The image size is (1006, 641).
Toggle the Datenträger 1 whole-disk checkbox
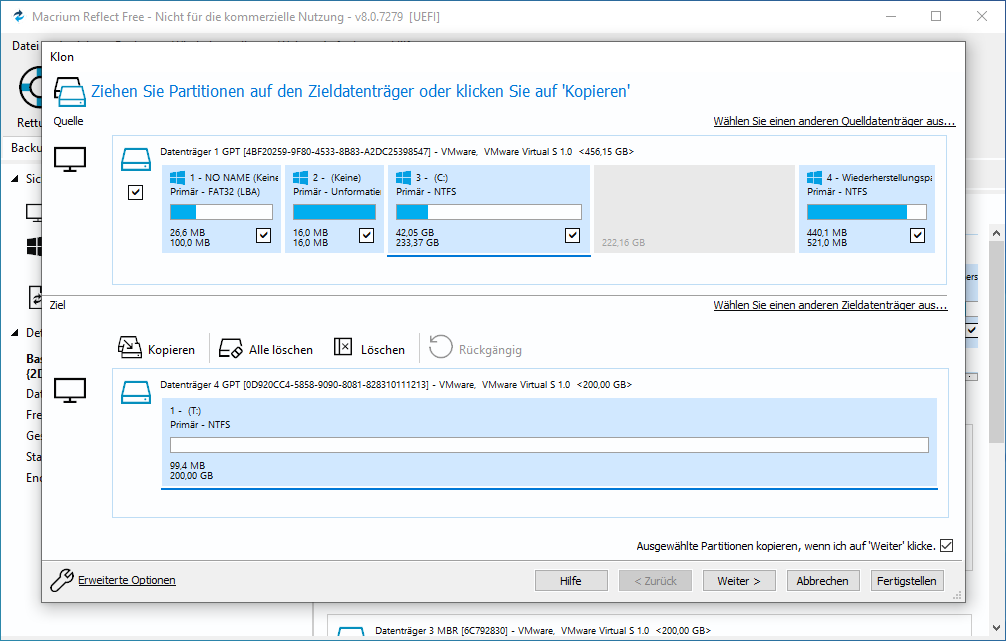coord(135,192)
